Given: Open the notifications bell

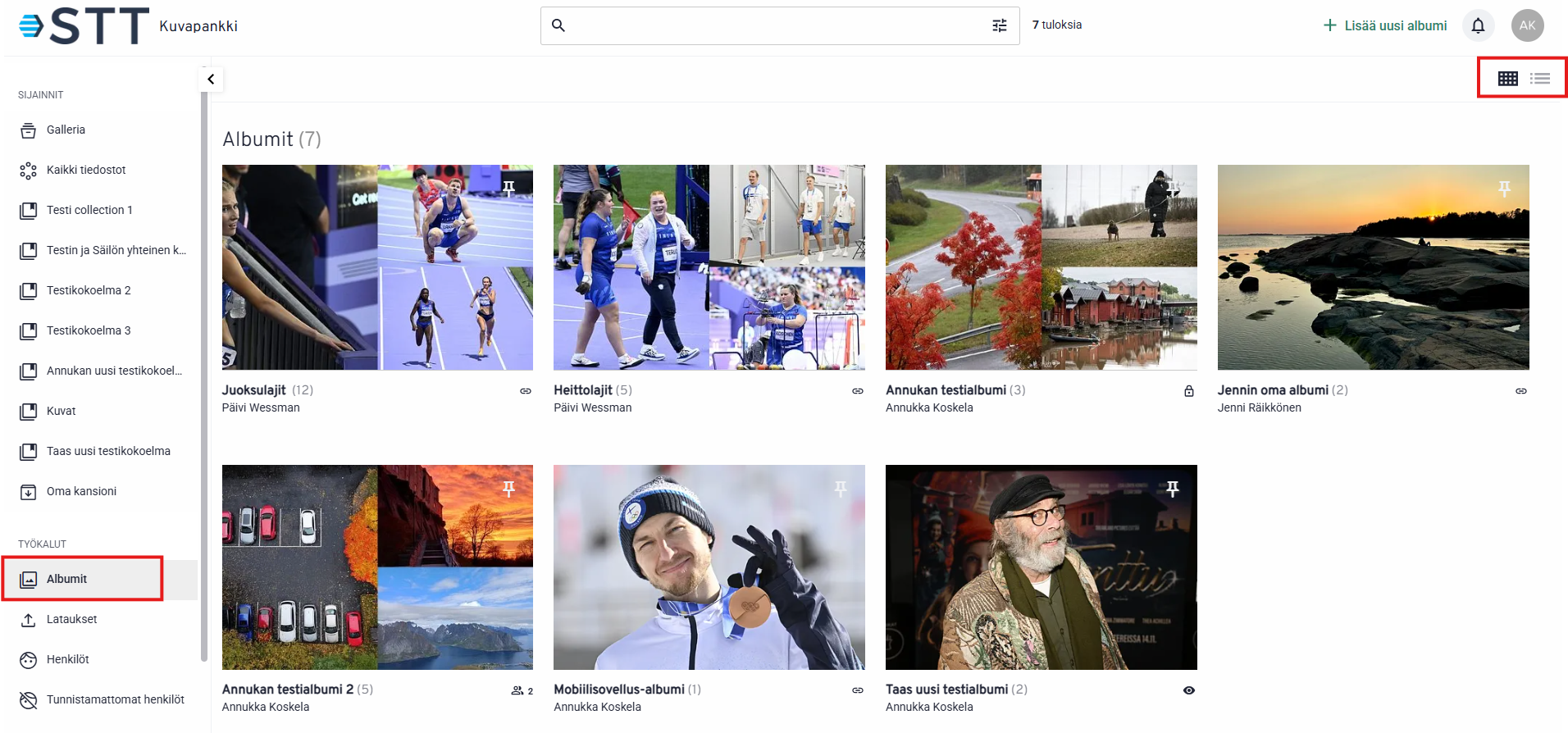Looking at the screenshot, I should click(1478, 25).
